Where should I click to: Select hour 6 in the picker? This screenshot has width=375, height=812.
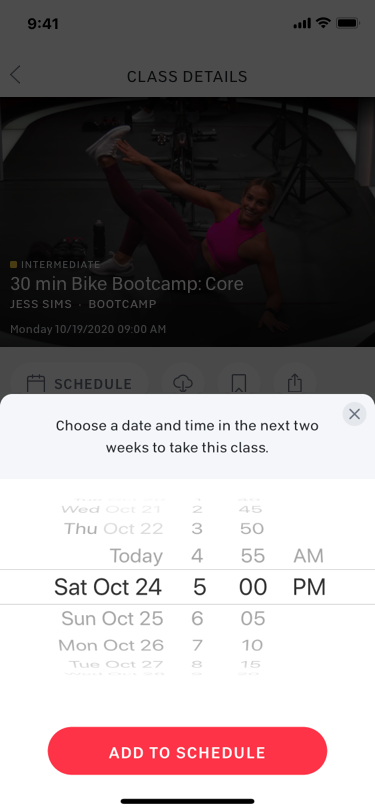[x=199, y=618]
